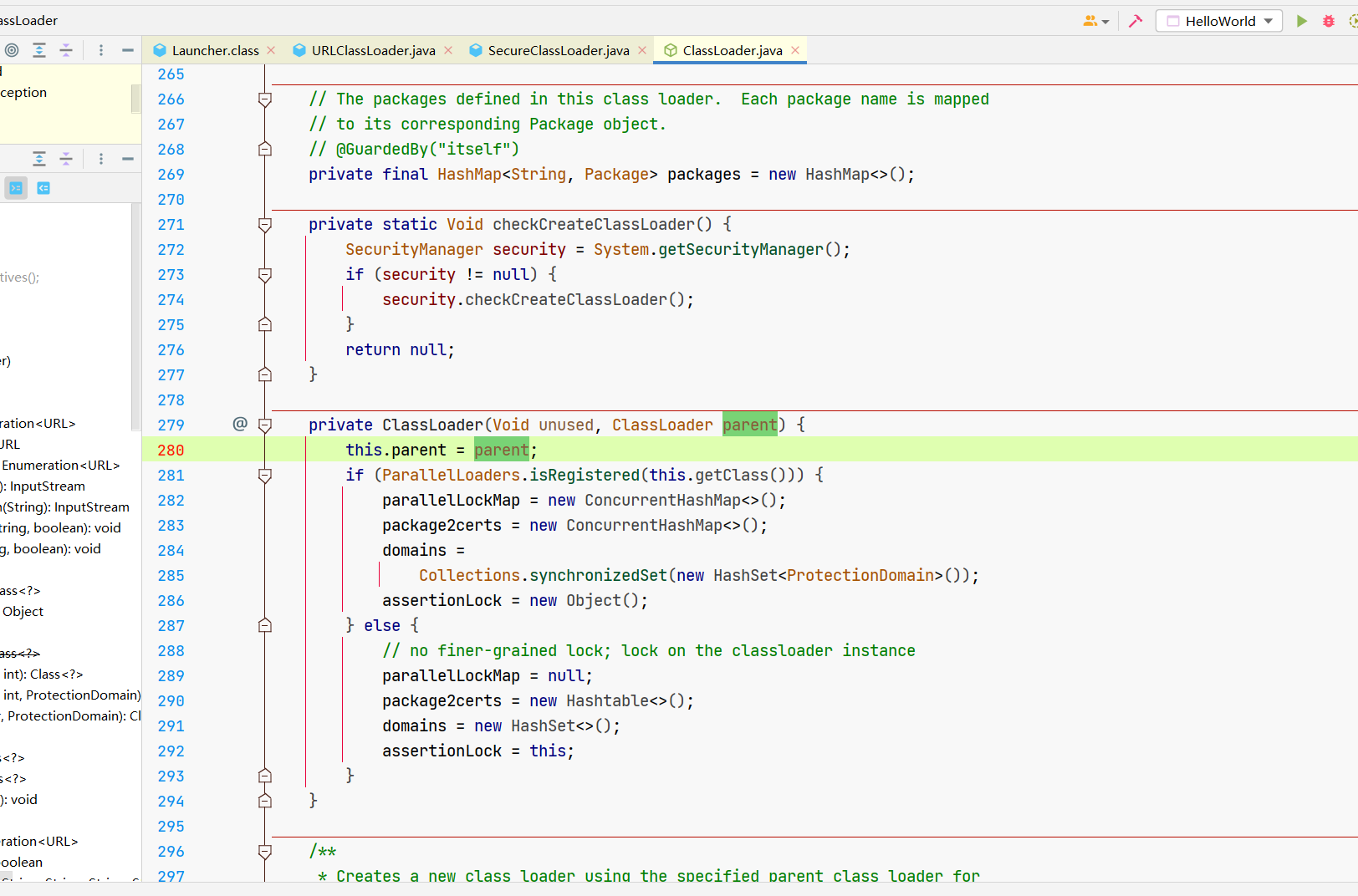Viewport: 1358px width, 896px height.
Task: Close the URLClassLoader.java tab
Action: click(x=448, y=50)
